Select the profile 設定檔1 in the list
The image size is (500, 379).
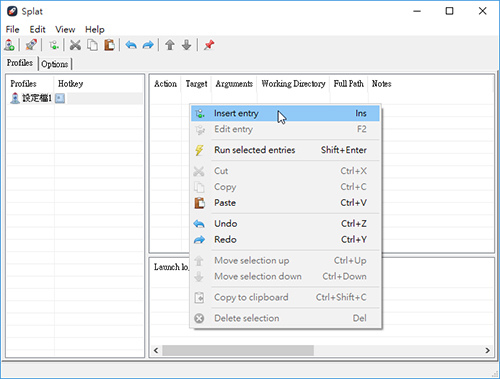(x=37, y=98)
